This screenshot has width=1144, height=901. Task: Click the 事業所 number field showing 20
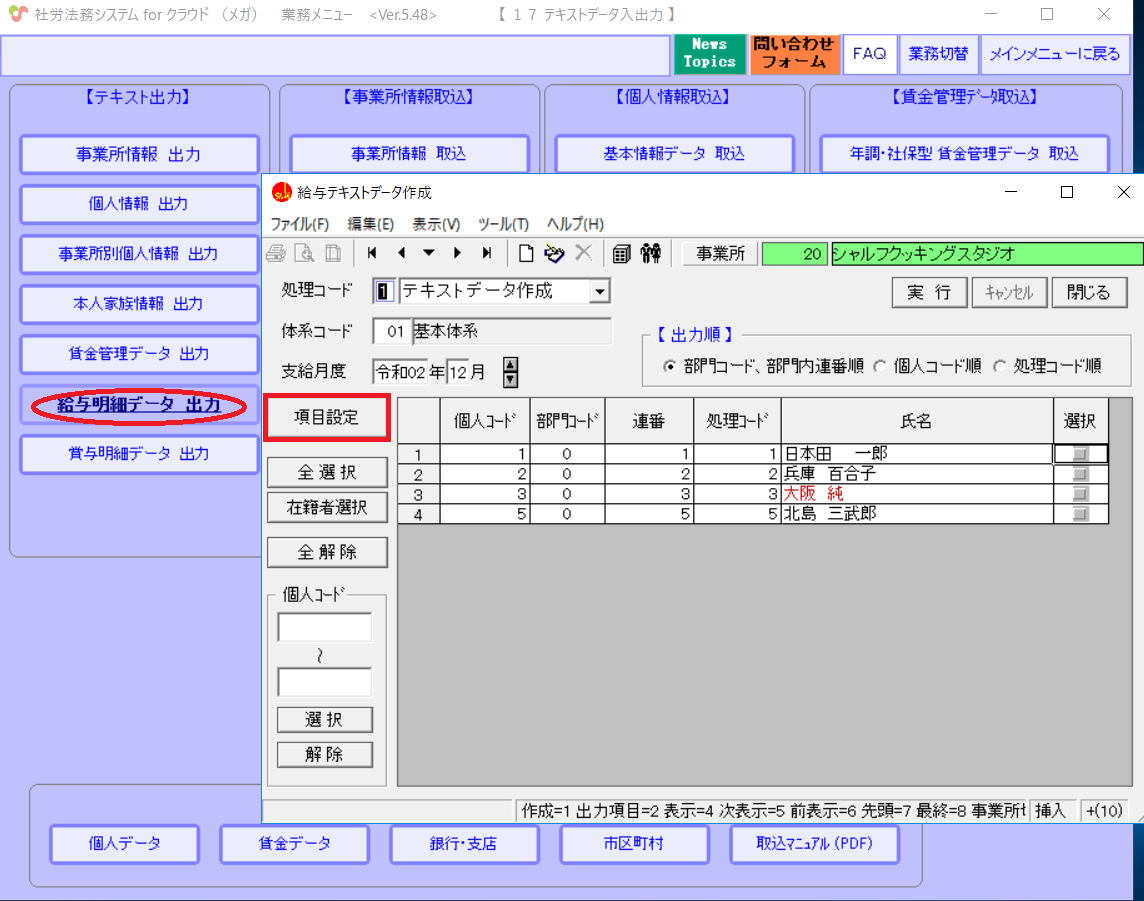(794, 254)
